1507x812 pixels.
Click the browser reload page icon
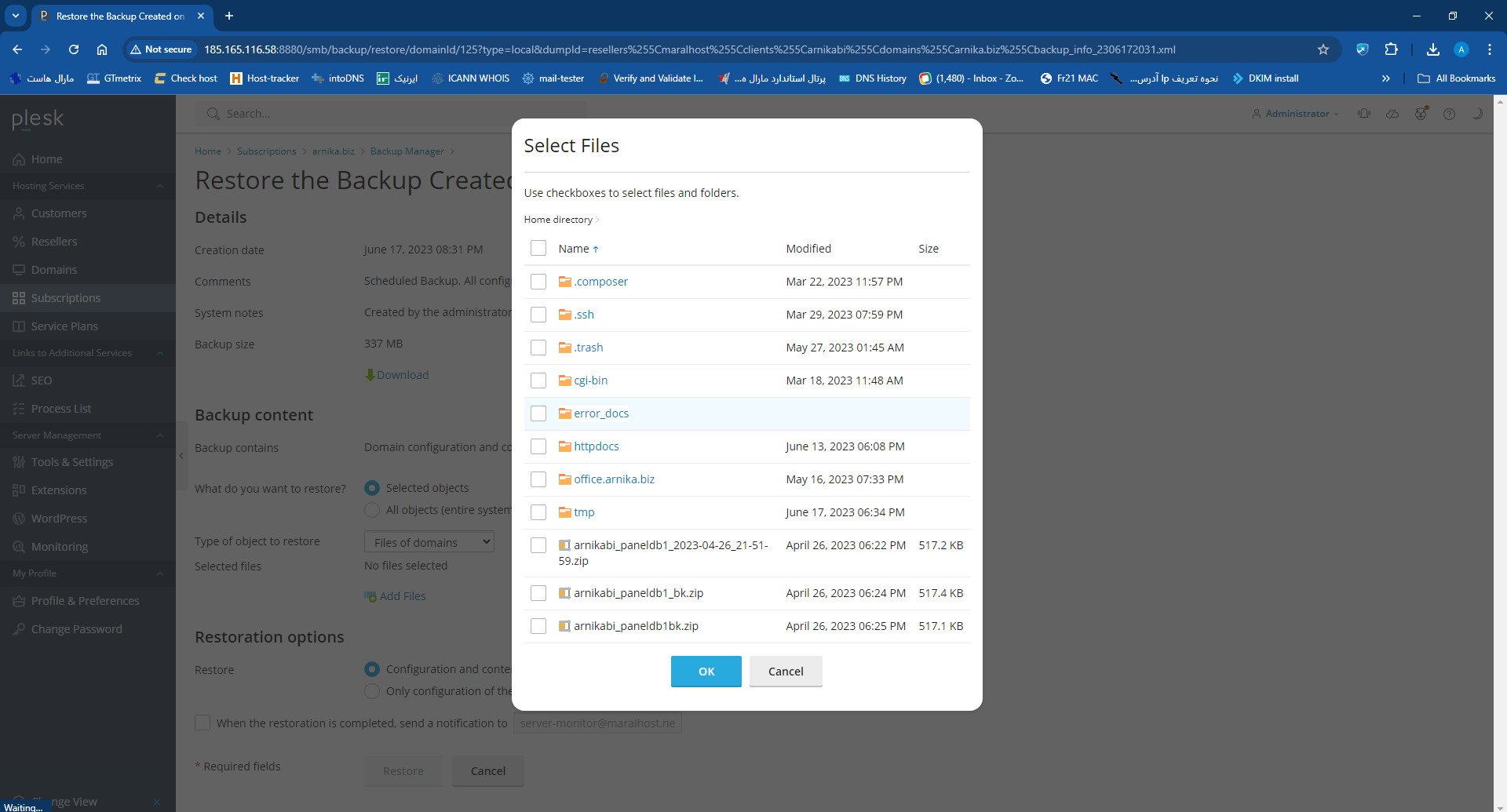point(74,49)
